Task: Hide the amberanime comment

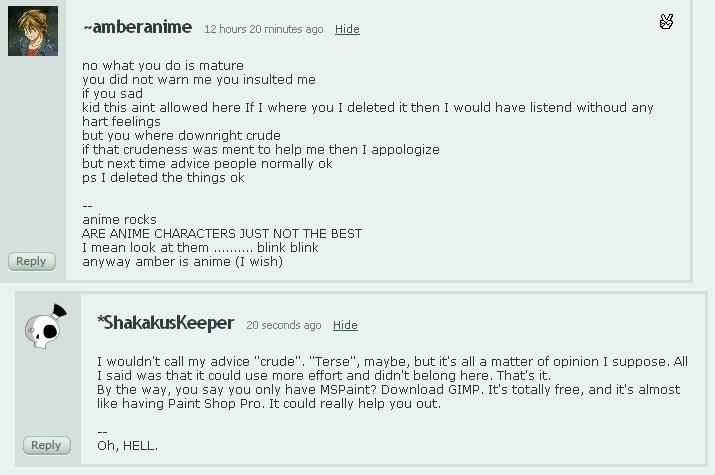Action: tap(347, 30)
